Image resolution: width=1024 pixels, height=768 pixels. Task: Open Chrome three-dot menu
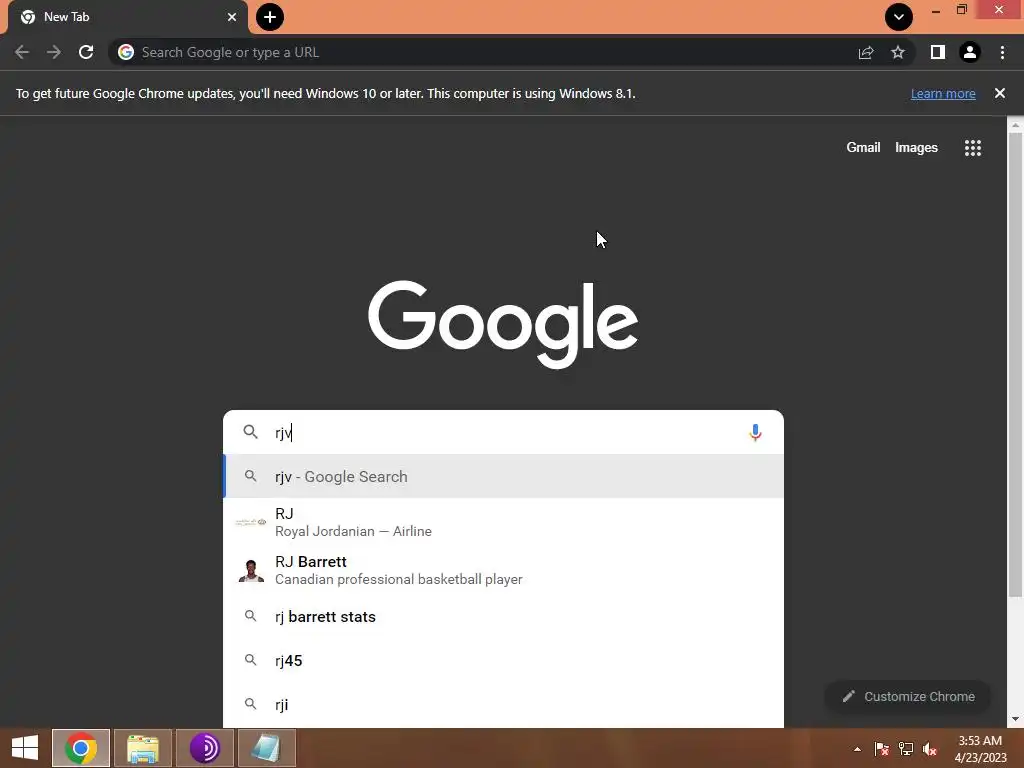1002,52
